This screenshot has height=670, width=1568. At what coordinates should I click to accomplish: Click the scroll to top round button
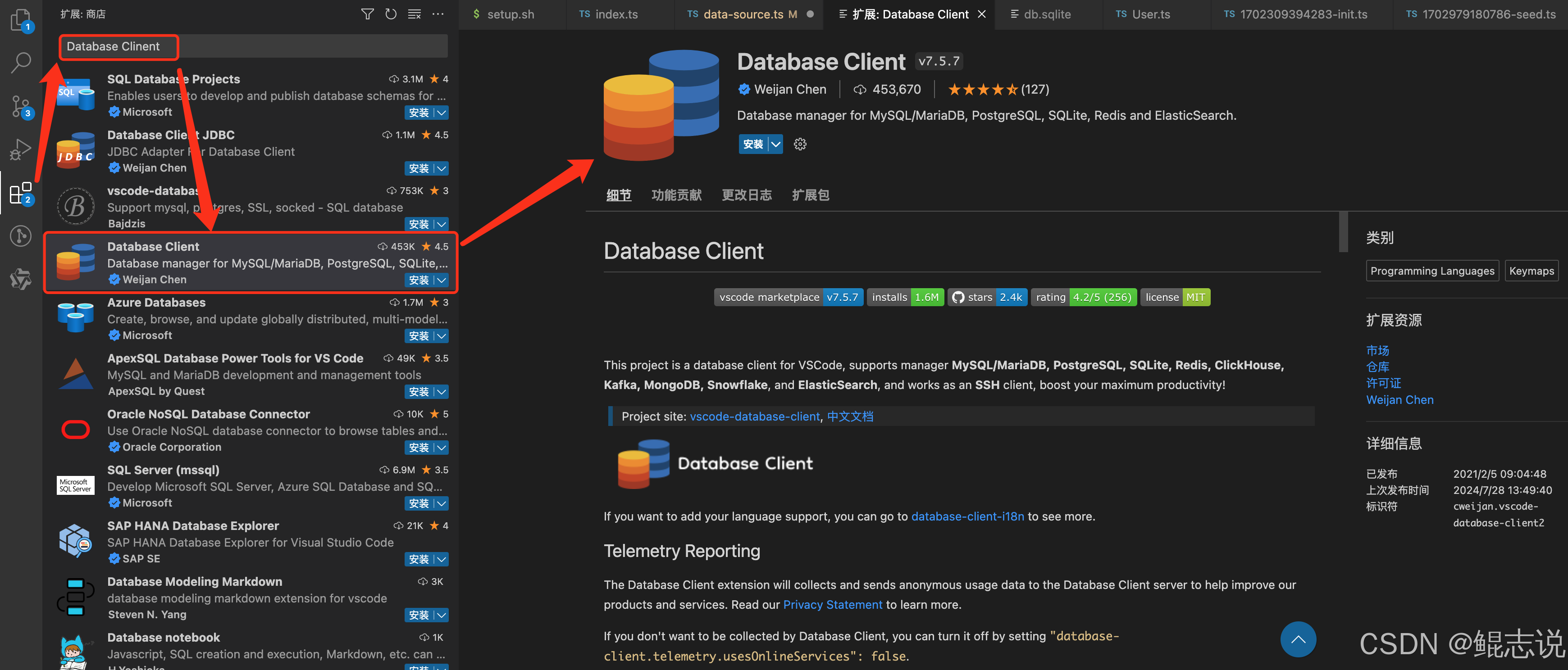coord(1298,639)
